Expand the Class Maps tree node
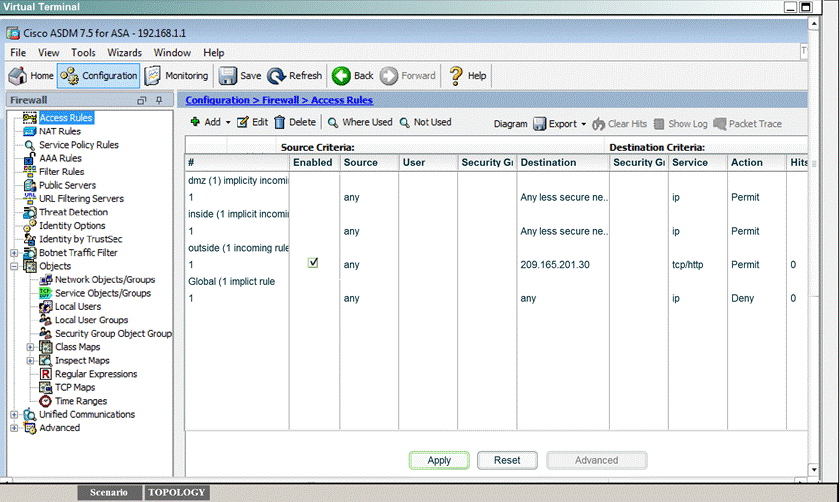This screenshot has height=502, width=840. [x=30, y=347]
